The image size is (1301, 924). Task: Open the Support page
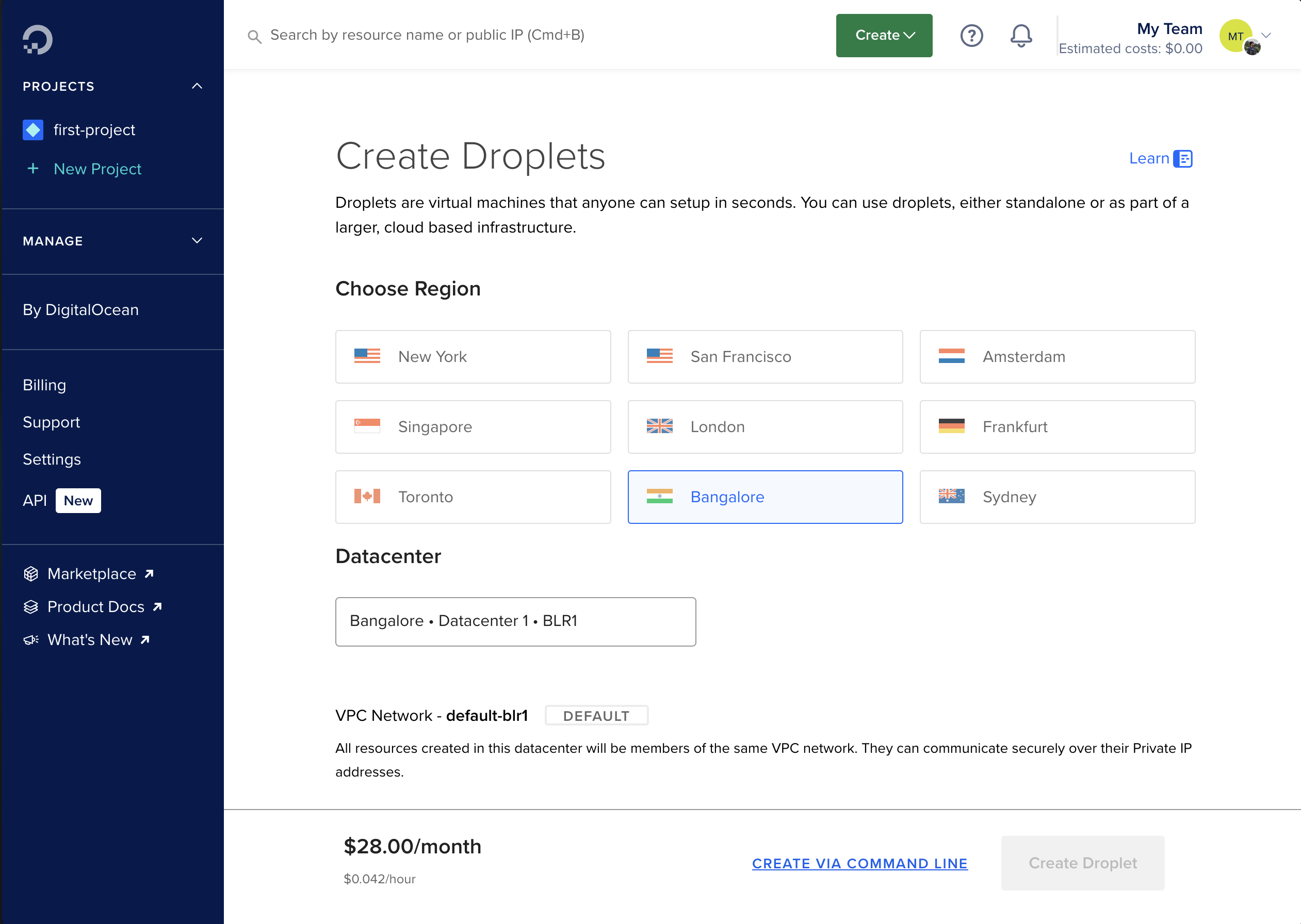click(x=51, y=422)
